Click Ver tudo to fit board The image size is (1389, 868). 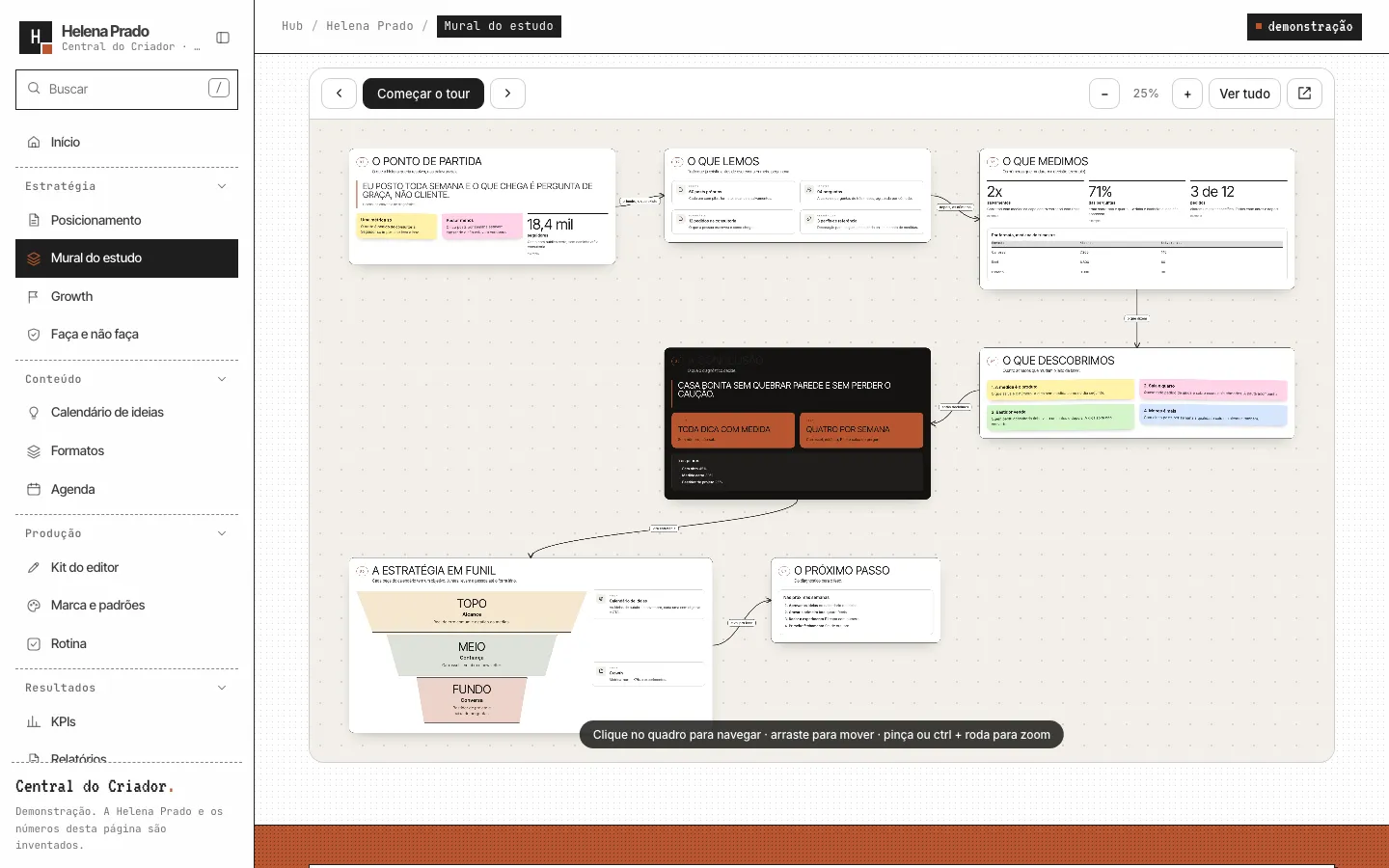pos(1244,94)
